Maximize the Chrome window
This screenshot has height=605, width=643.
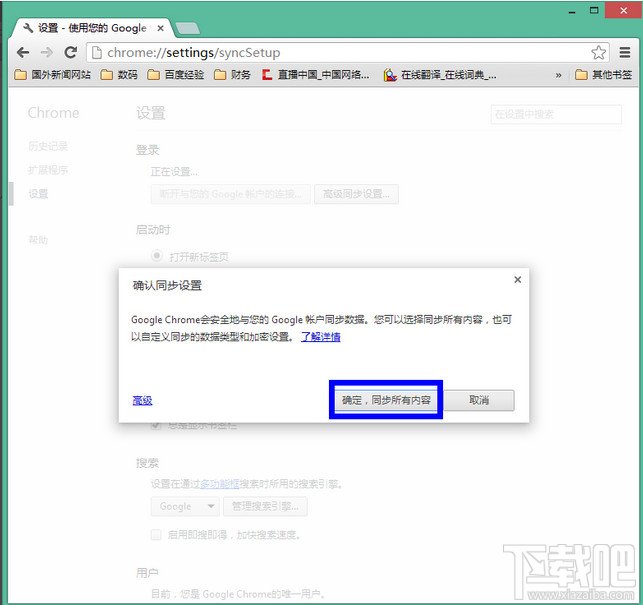pos(594,10)
